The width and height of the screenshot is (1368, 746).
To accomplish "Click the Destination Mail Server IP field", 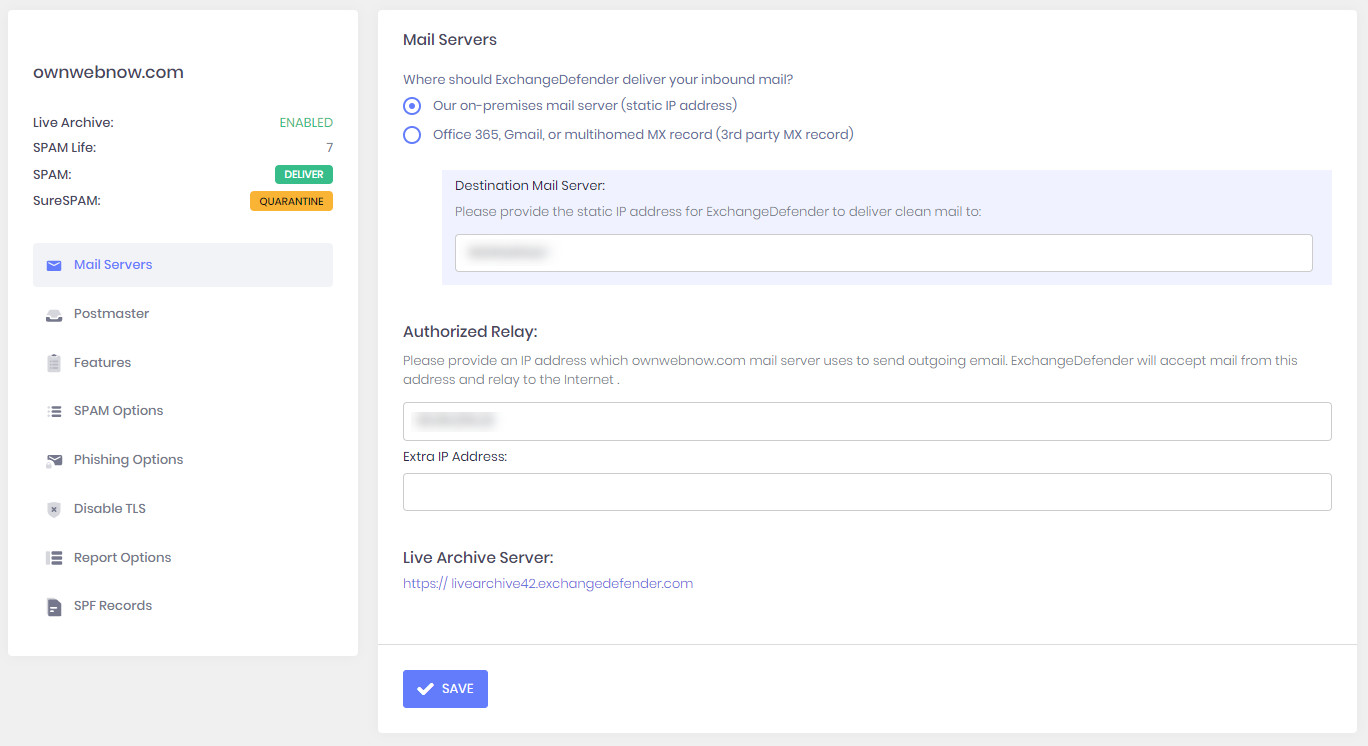I will 883,253.
